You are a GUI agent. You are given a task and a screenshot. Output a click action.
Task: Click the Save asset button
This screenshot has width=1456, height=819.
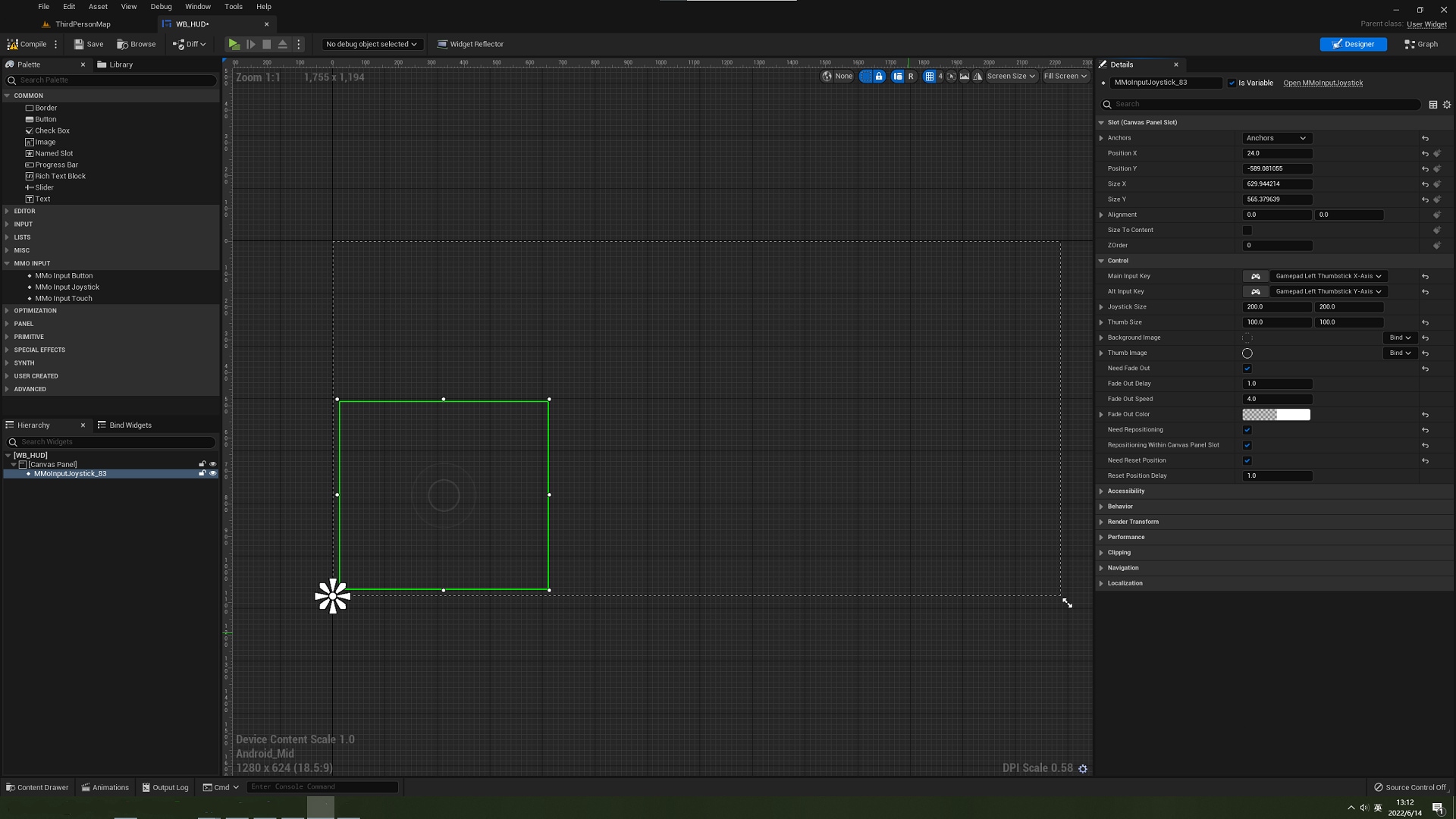tap(89, 44)
